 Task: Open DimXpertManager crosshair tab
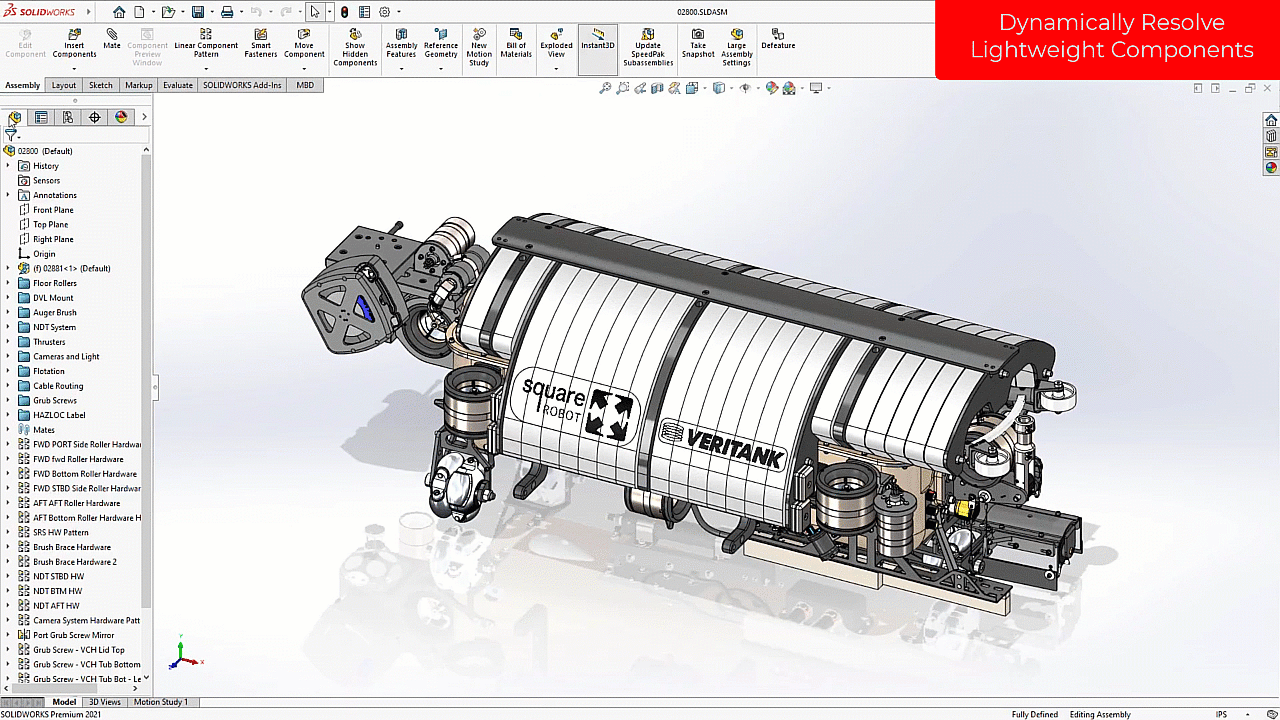(x=95, y=117)
